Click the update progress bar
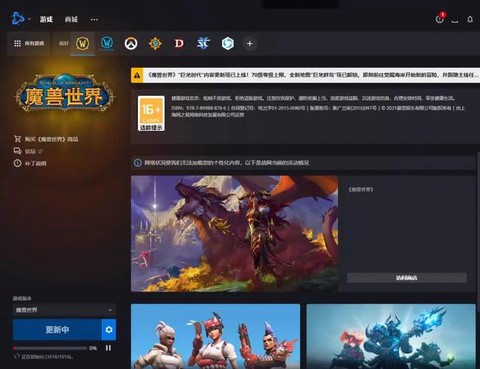The height and width of the screenshot is (369, 480). pos(50,348)
